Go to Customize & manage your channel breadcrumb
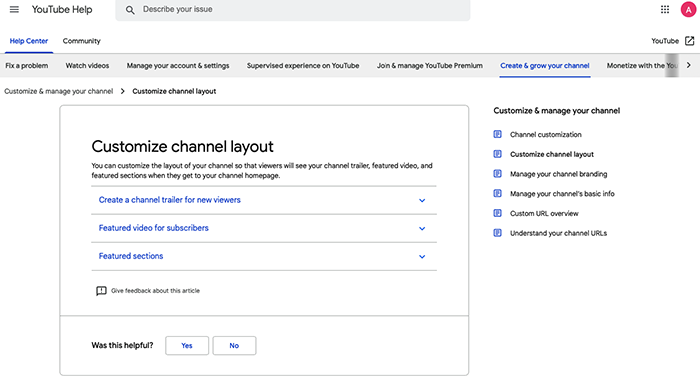Viewport: 700px width, 388px height. click(x=58, y=91)
